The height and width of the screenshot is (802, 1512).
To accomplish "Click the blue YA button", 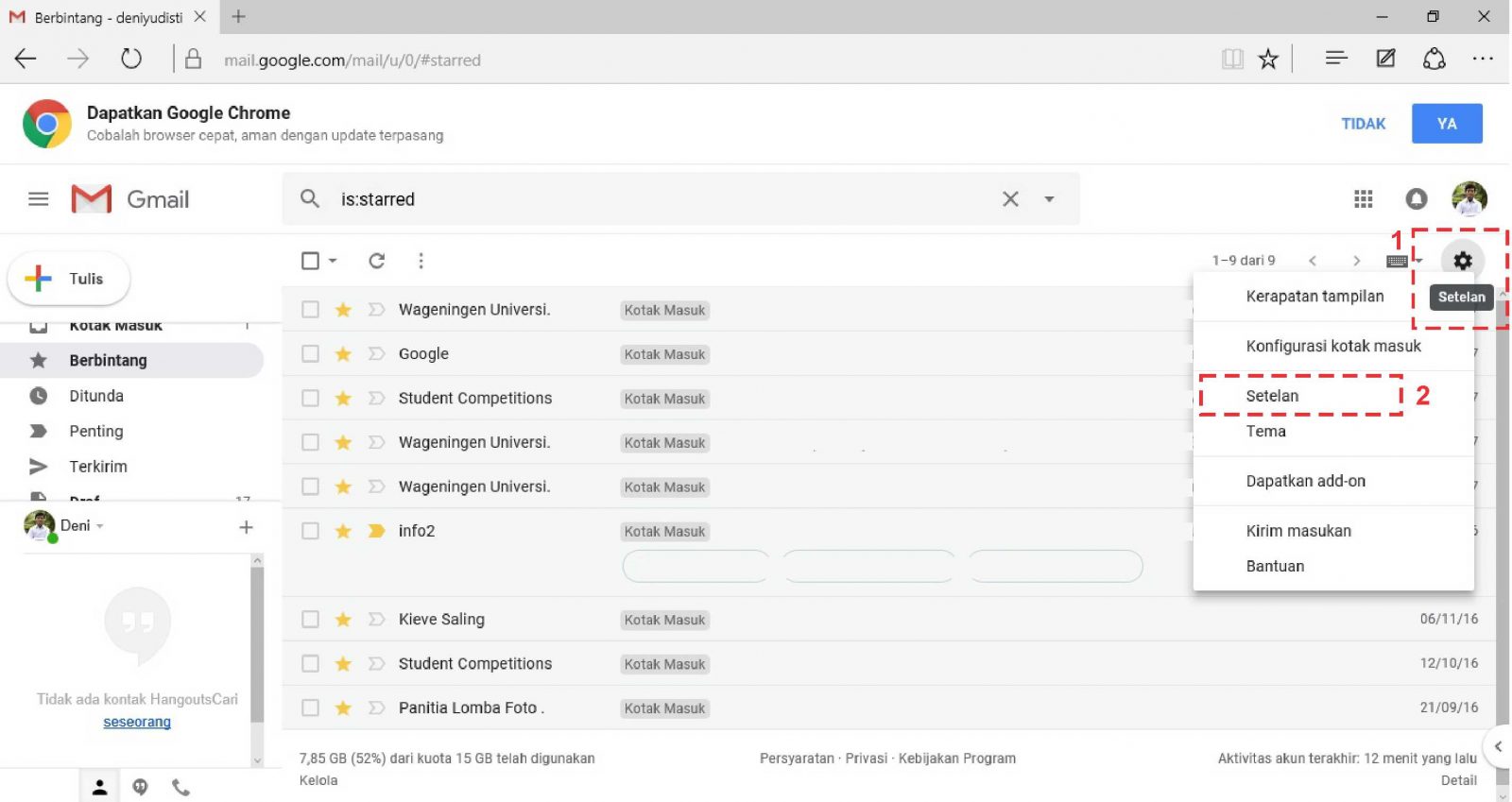I will (1446, 124).
